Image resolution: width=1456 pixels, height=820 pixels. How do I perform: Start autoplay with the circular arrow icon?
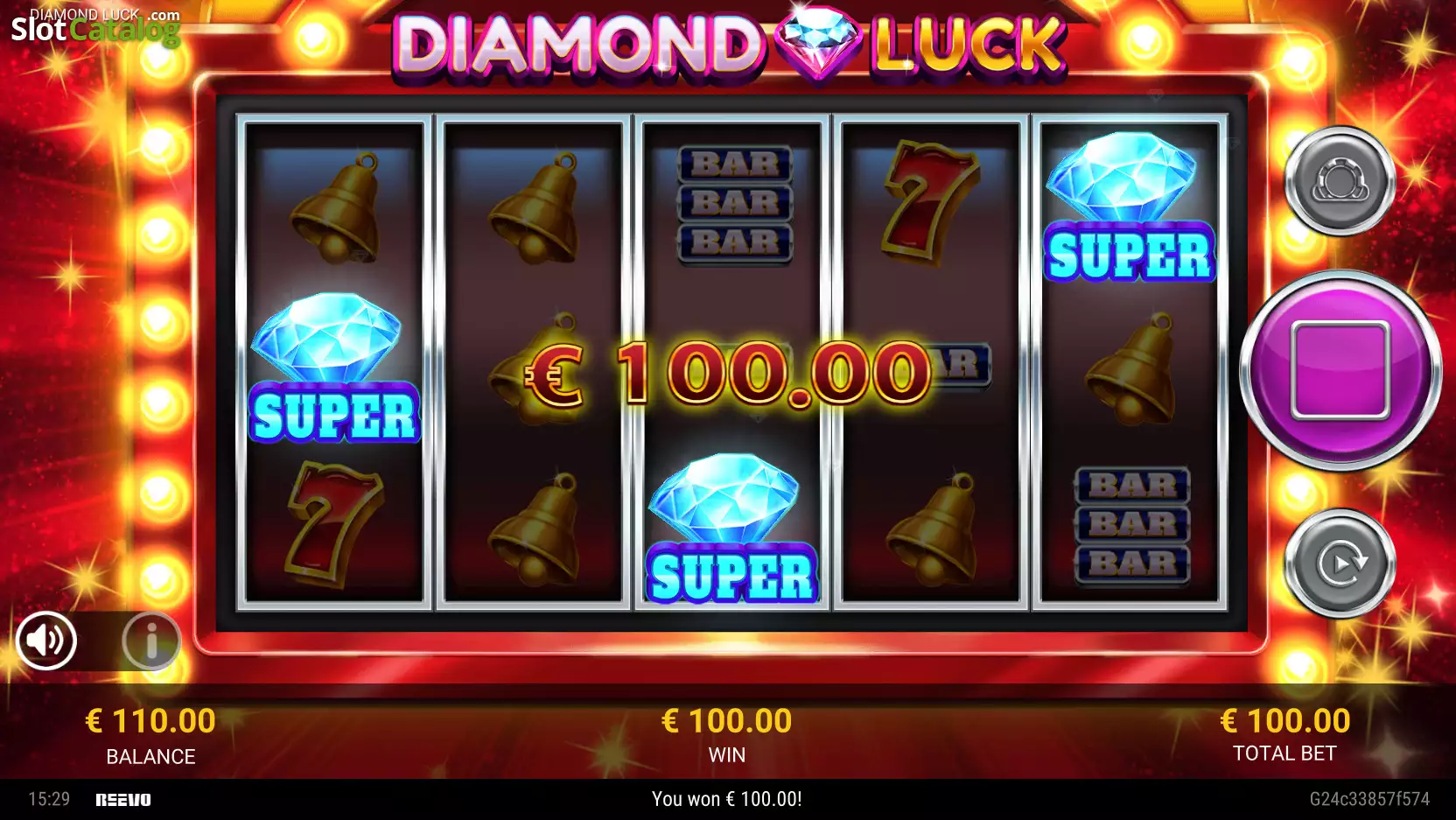1340,563
